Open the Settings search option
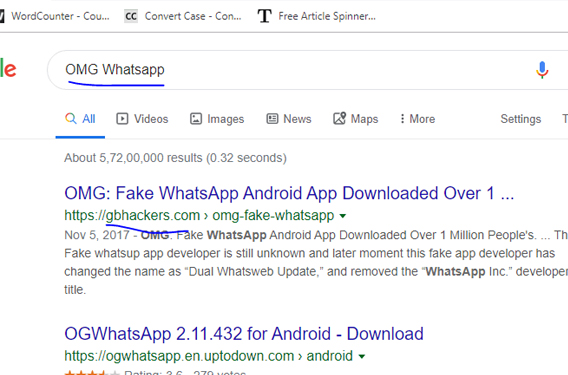The image size is (568, 375). pos(521,119)
